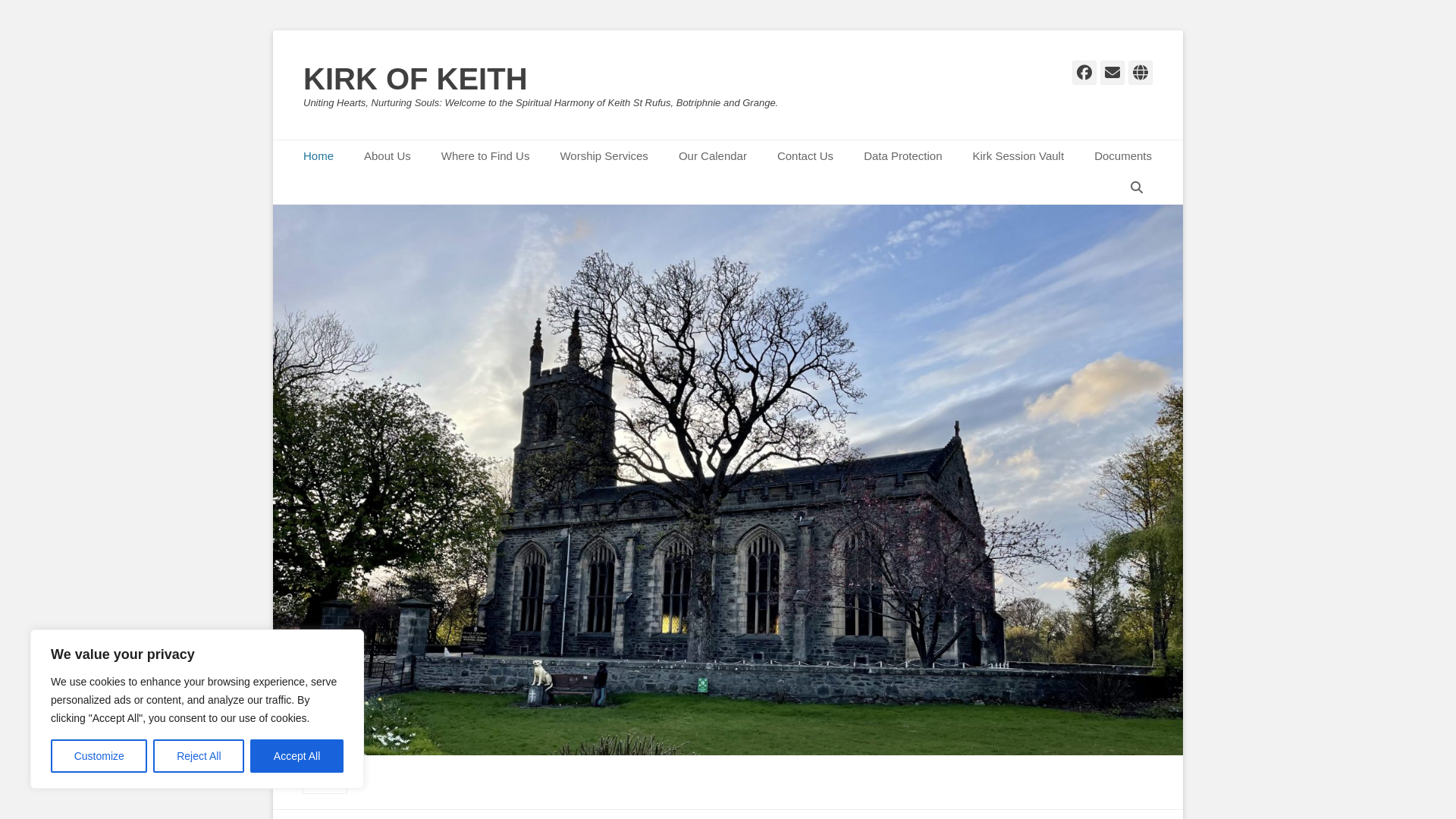
Task: Open Worship Services menu item
Action: click(x=604, y=156)
